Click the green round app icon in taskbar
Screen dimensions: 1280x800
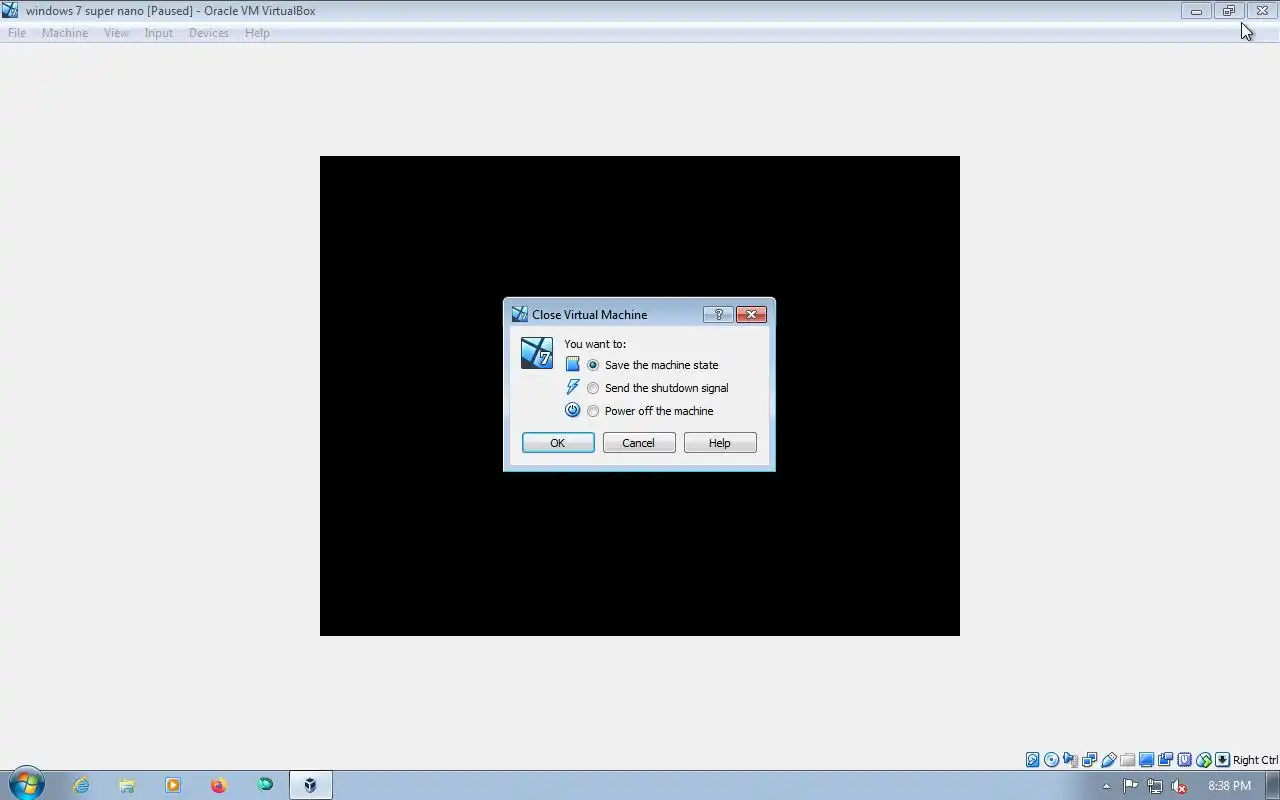click(265, 786)
